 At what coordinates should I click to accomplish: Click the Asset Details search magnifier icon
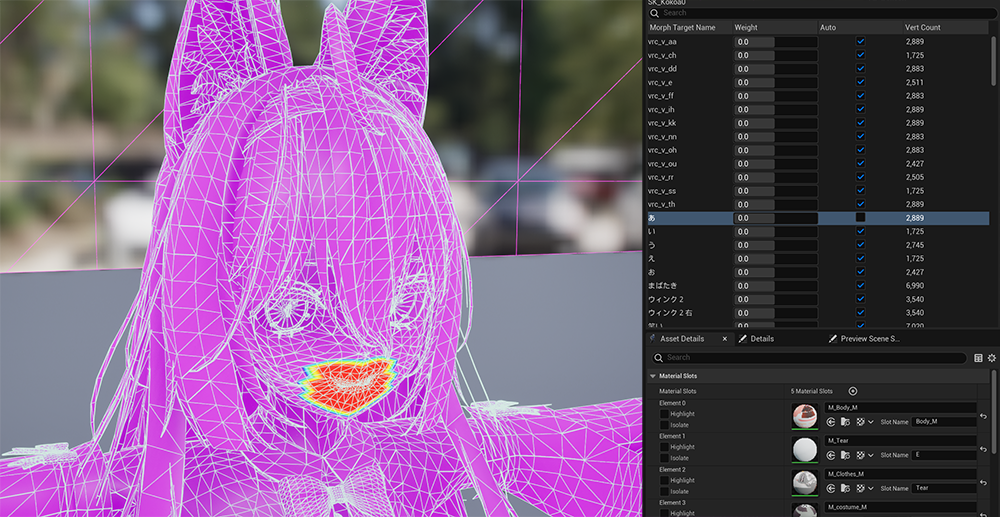[x=658, y=358]
